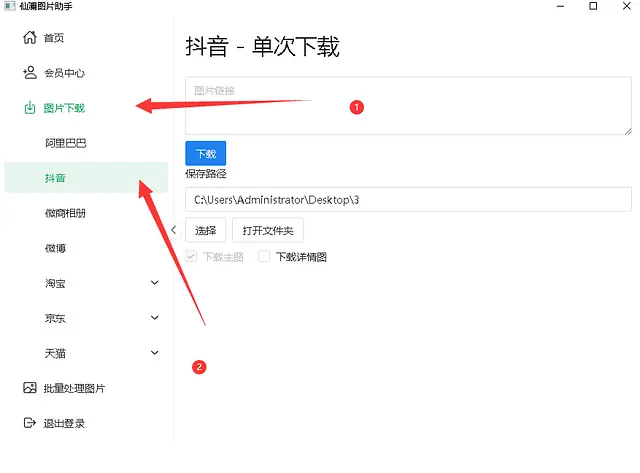Click the 保存路径 label

point(206,174)
